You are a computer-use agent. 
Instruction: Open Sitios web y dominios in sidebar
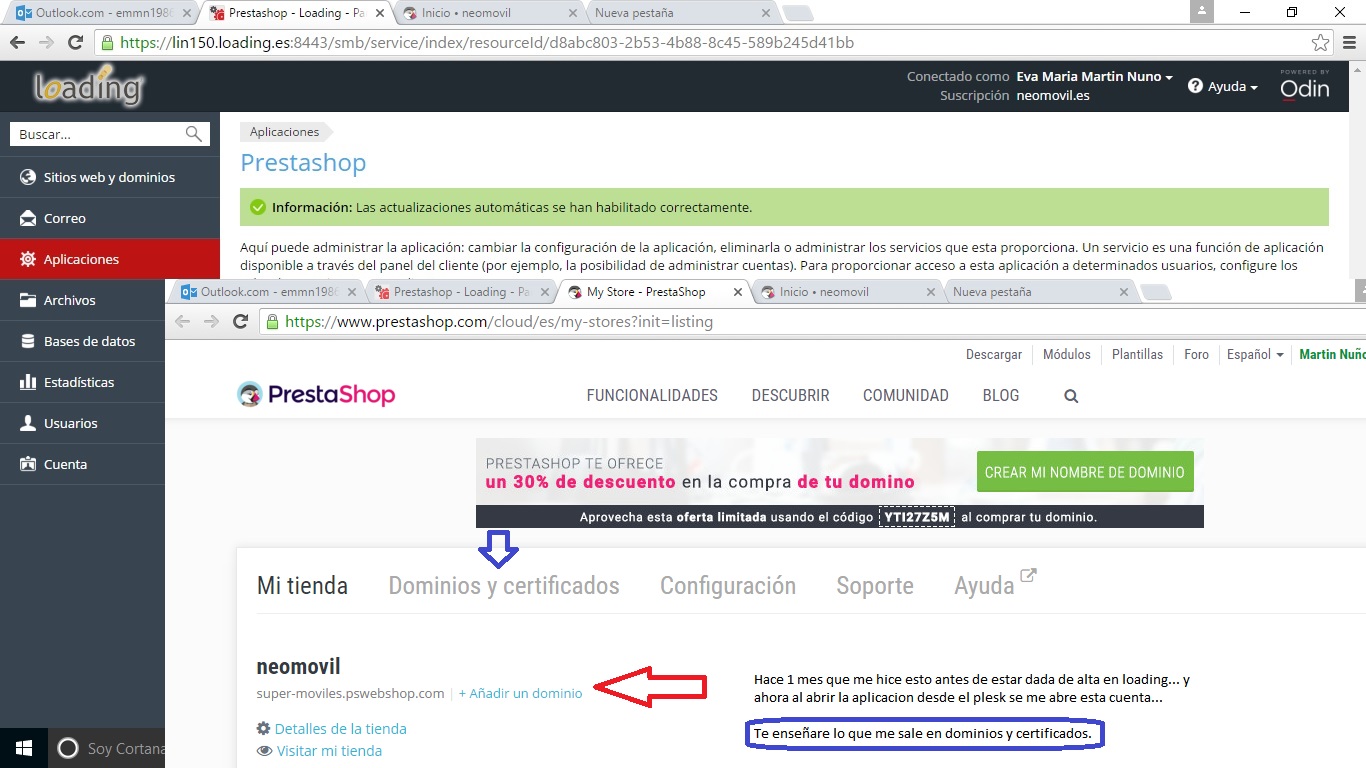click(110, 177)
